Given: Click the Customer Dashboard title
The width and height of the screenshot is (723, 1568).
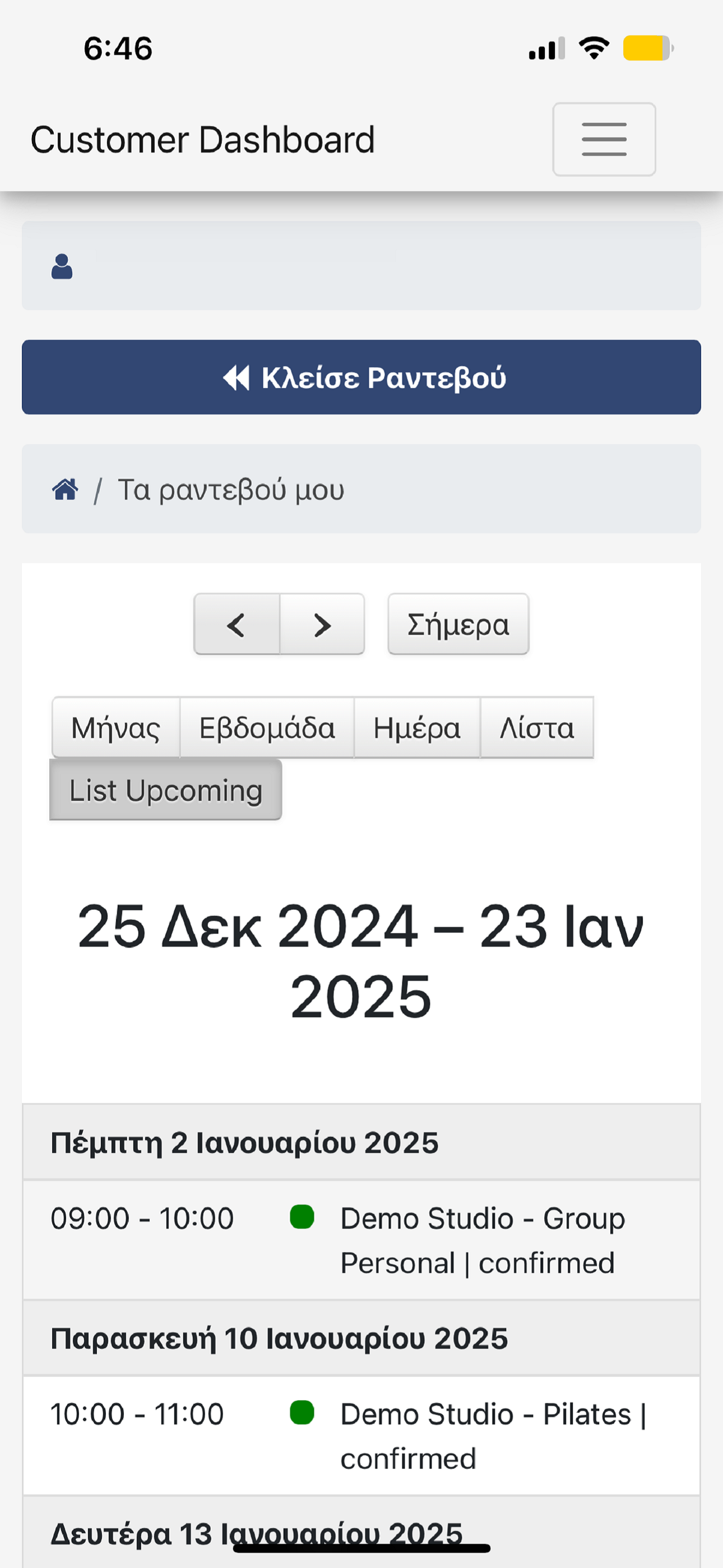Looking at the screenshot, I should (203, 140).
